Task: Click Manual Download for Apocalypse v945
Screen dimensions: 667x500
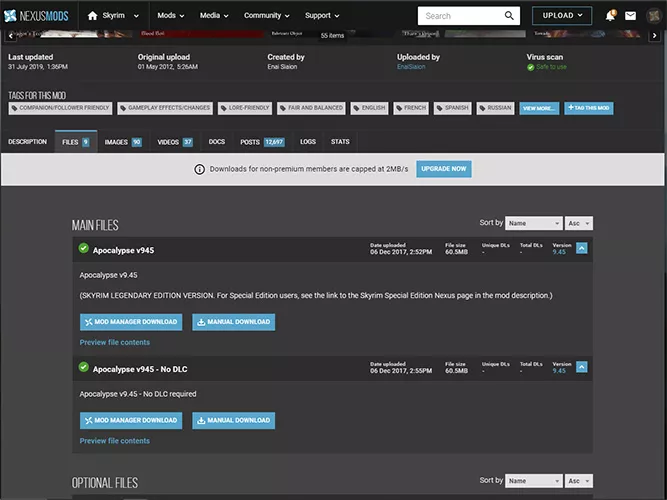Action: coord(234,322)
